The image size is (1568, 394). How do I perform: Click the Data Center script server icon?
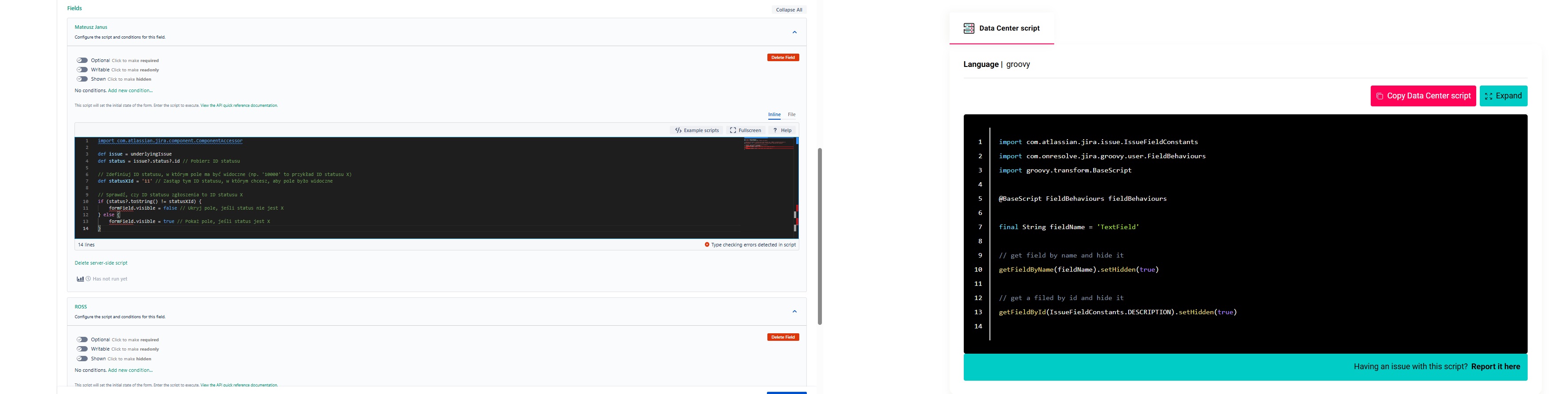(969, 28)
